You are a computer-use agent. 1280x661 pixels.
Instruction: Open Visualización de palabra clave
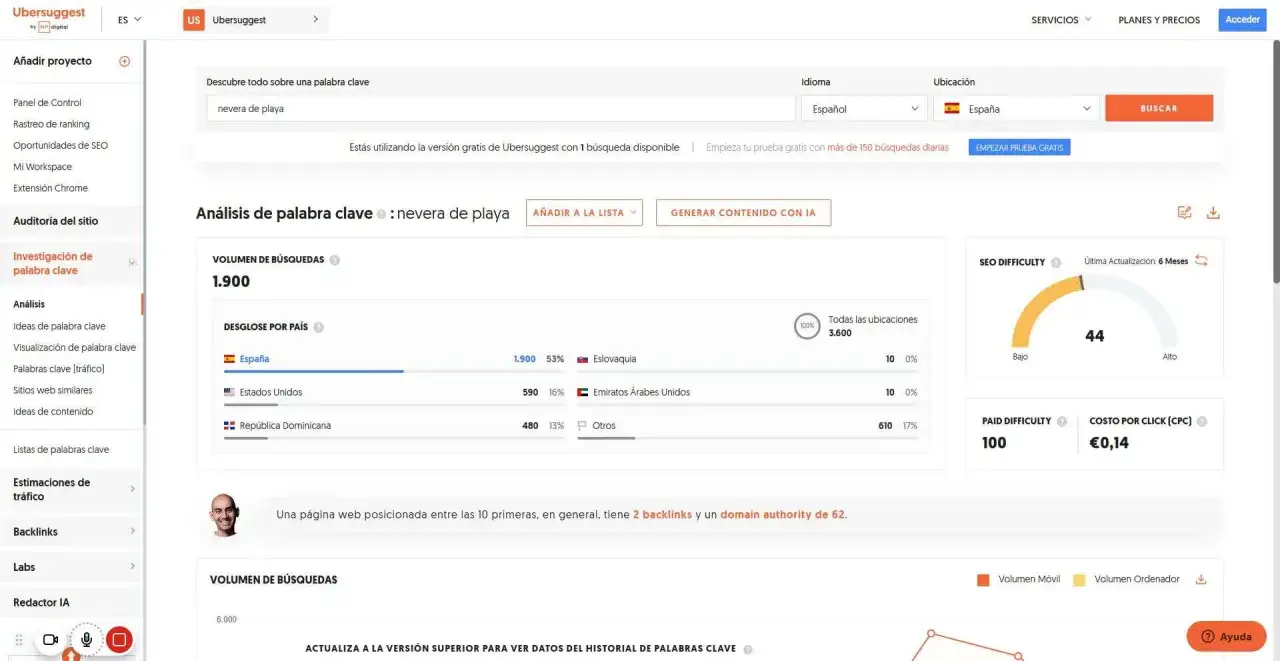point(74,347)
